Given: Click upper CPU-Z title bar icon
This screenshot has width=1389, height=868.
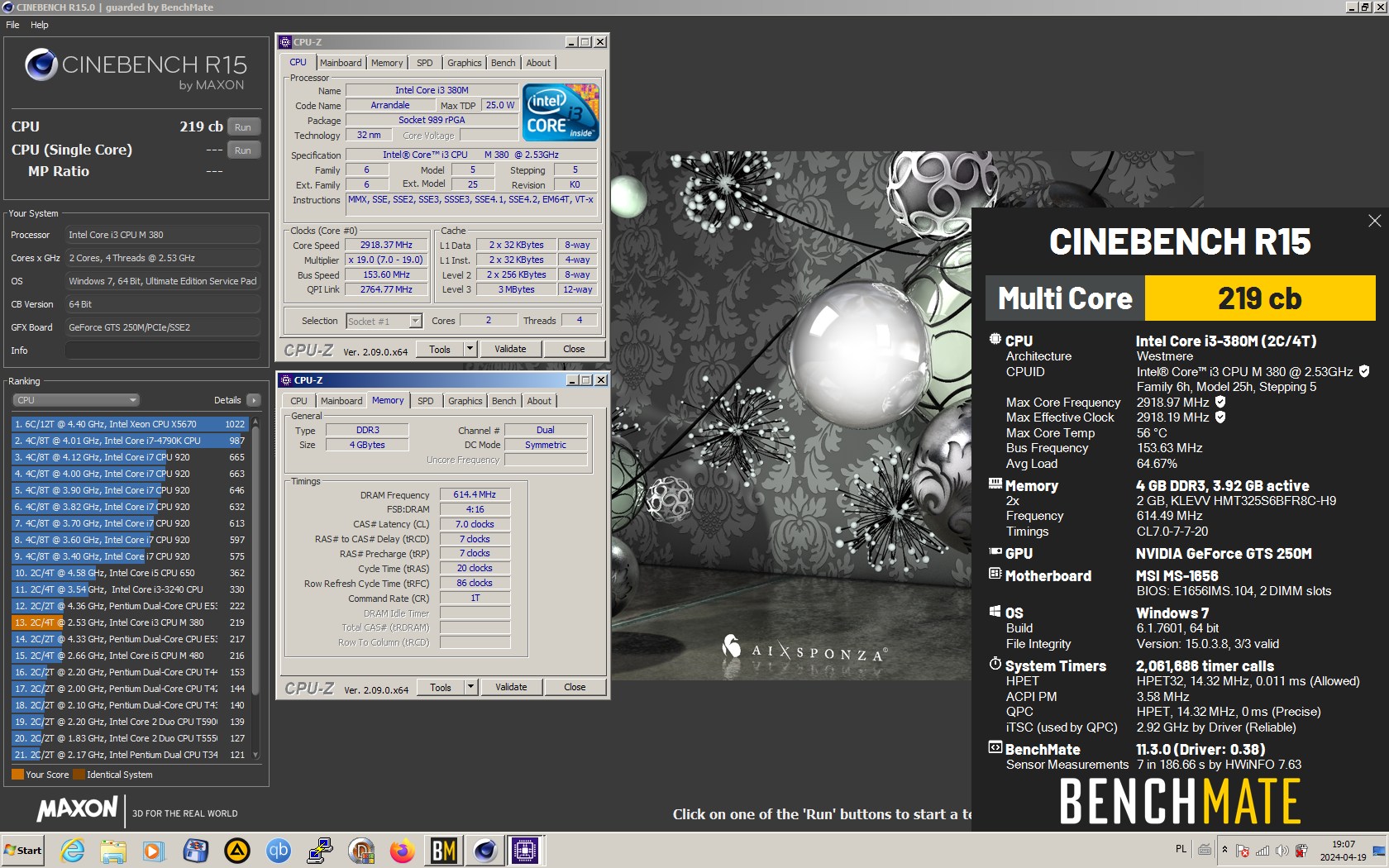Looking at the screenshot, I should click(x=285, y=42).
